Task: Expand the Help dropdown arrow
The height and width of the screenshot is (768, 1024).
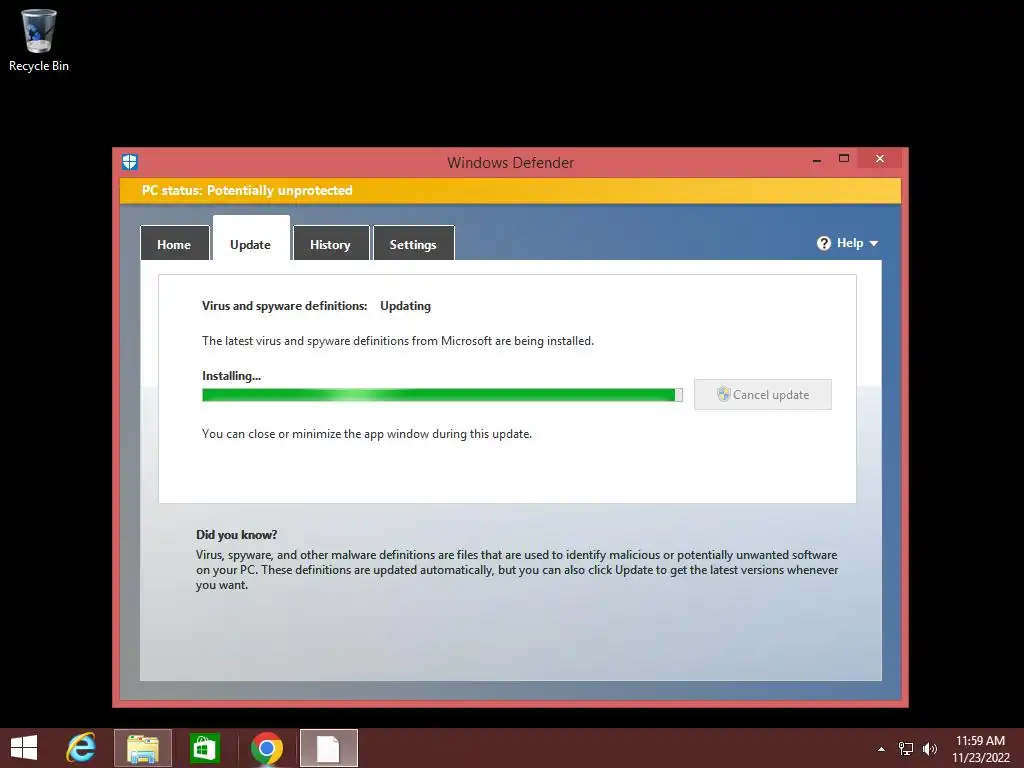Action: coord(874,244)
